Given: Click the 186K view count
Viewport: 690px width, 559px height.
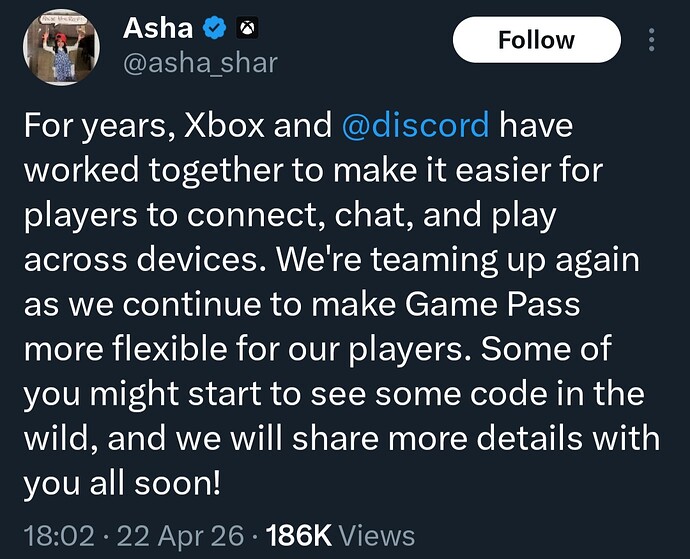Looking at the screenshot, I should [x=298, y=536].
